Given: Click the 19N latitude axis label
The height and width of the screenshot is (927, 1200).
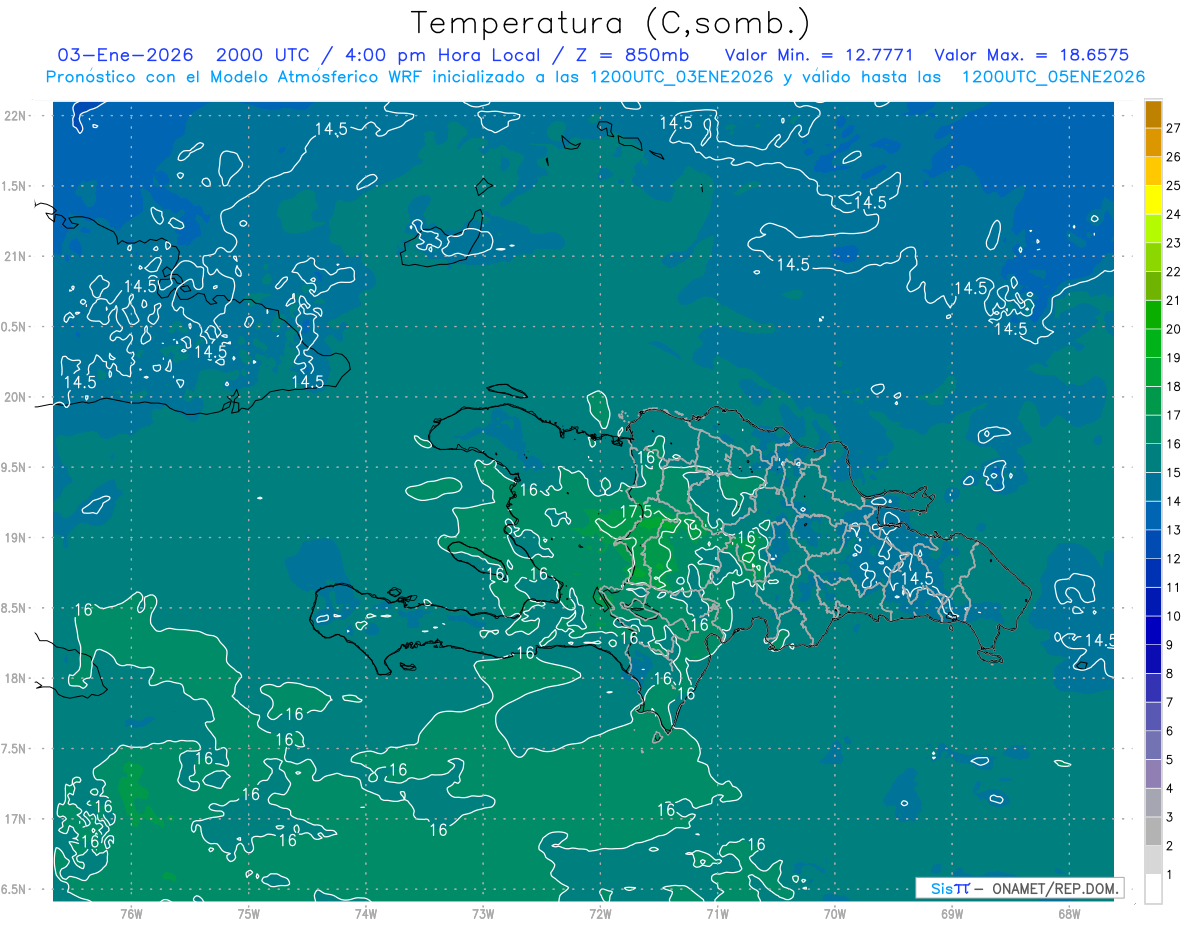Looking at the screenshot, I should [x=16, y=538].
